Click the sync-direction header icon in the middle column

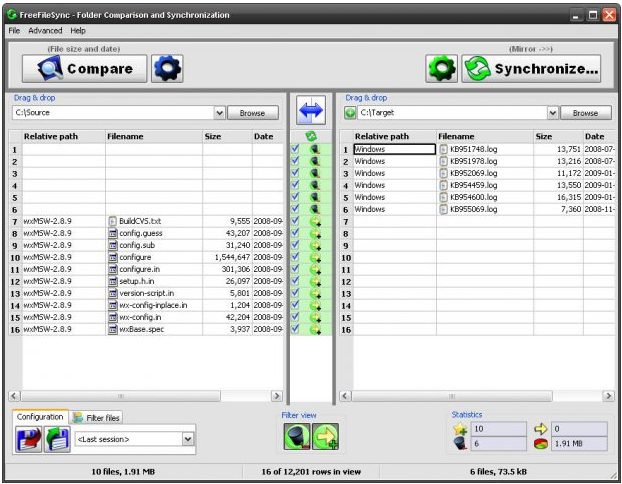point(311,136)
